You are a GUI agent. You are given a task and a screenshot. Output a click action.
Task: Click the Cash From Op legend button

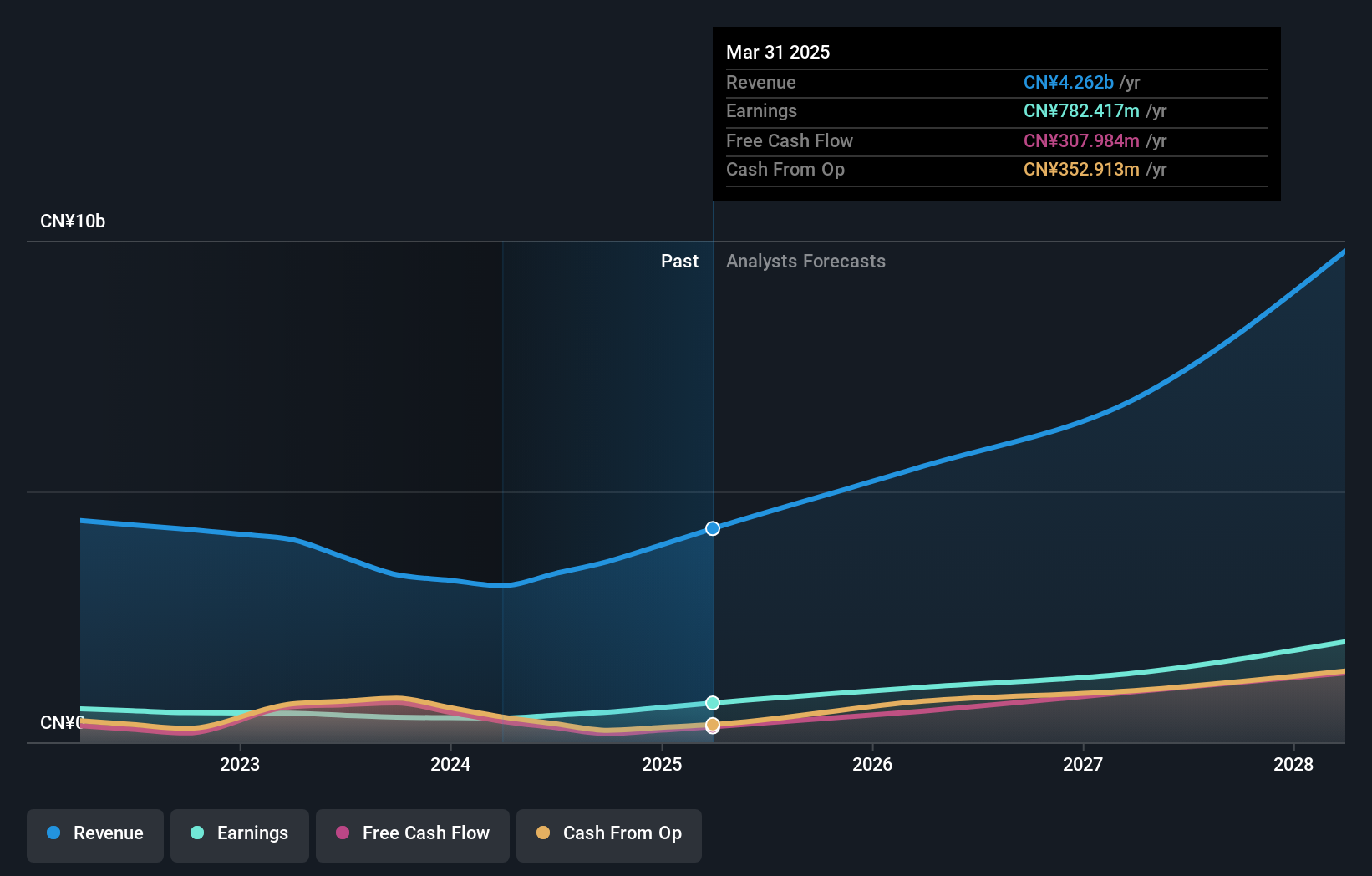point(609,834)
